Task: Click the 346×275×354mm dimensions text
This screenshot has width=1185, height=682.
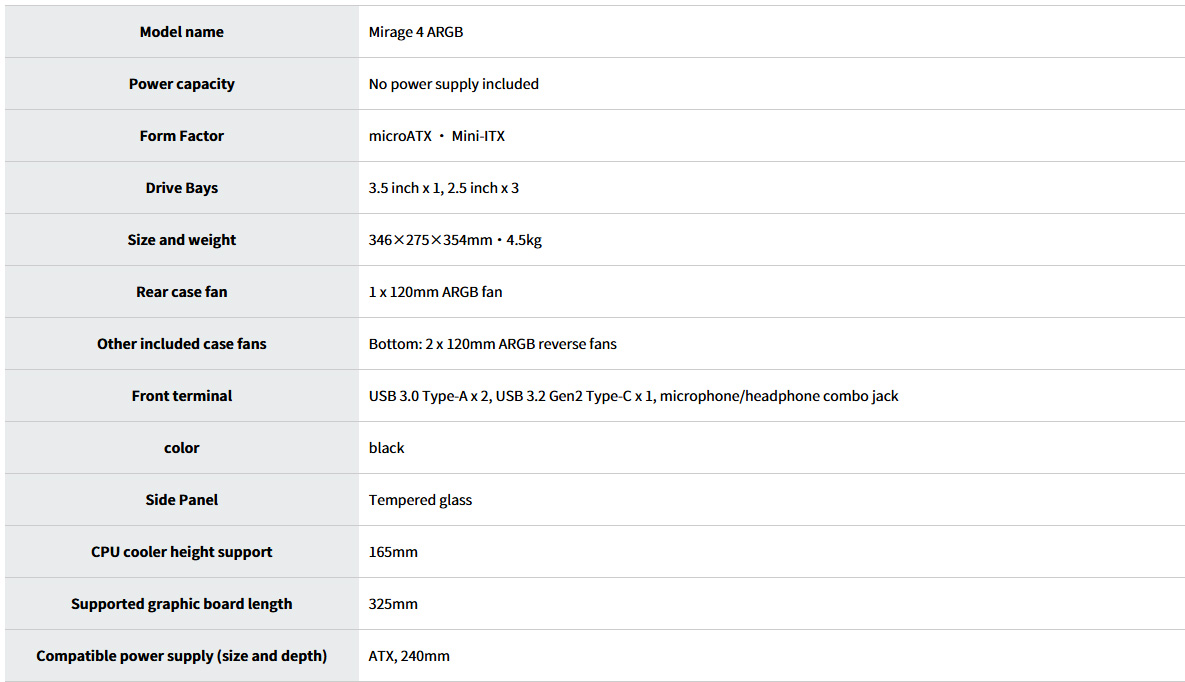Action: pyautogui.click(x=430, y=240)
